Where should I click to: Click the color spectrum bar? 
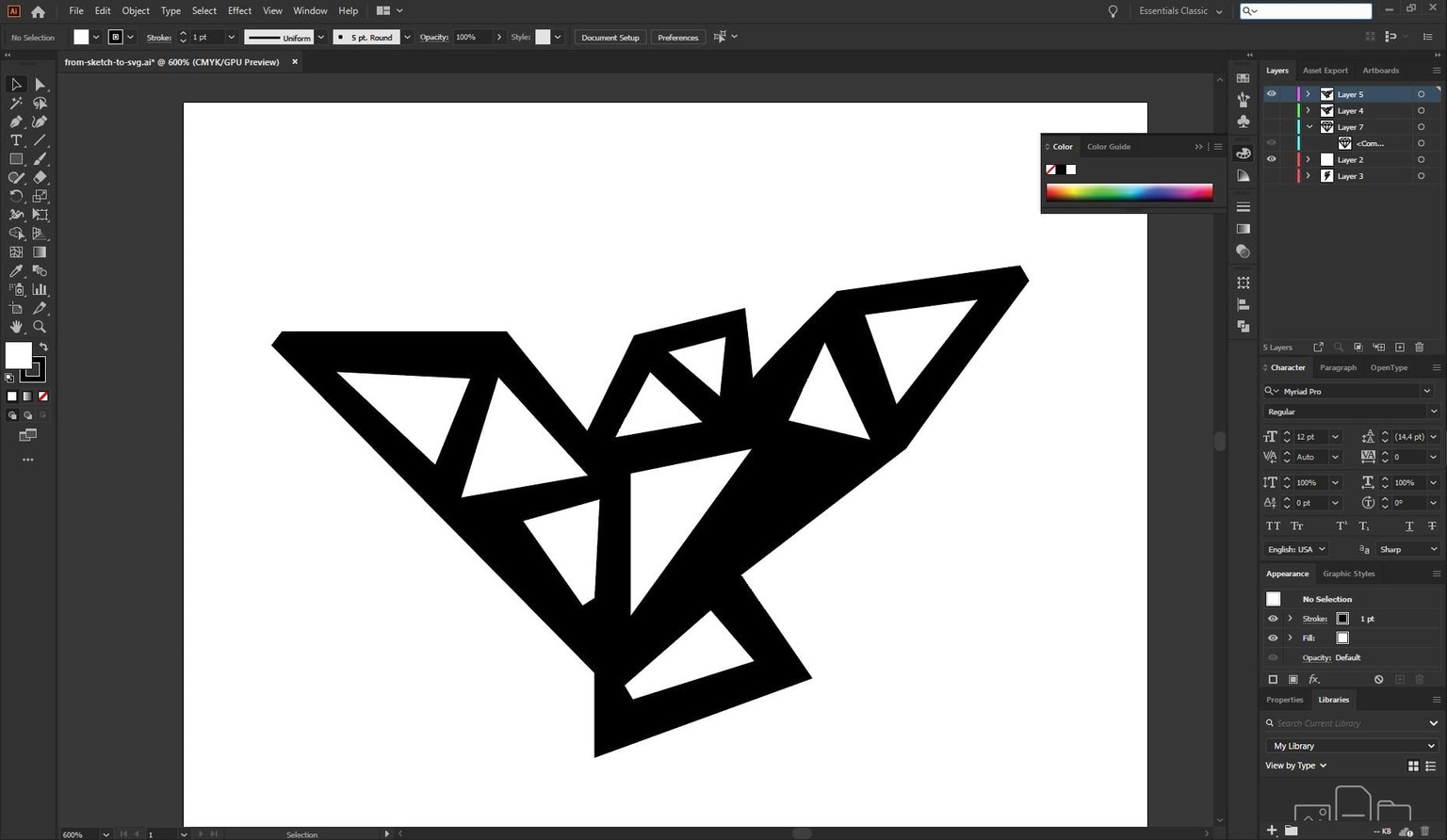[1129, 191]
